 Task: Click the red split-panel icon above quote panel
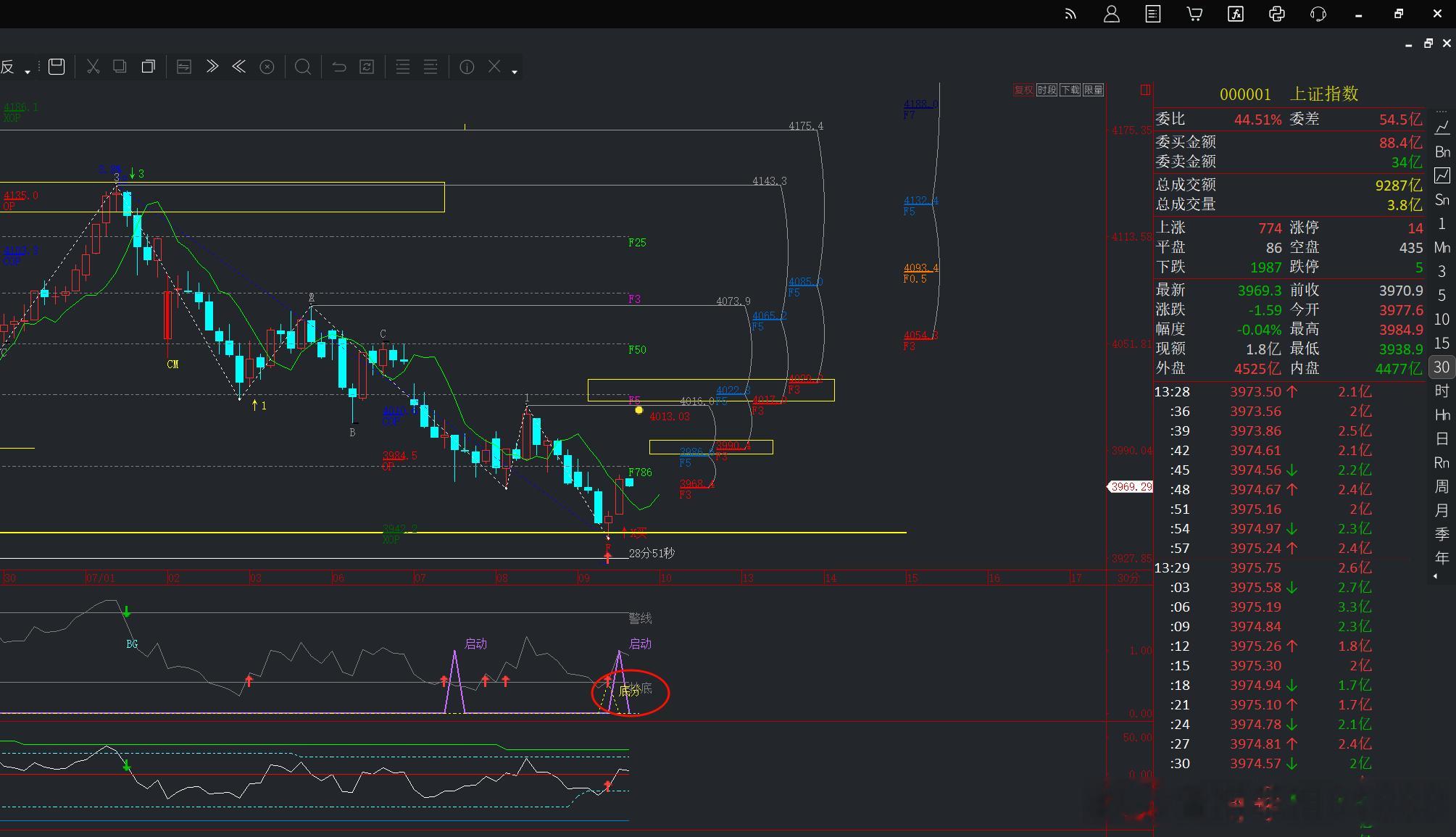coord(1145,90)
